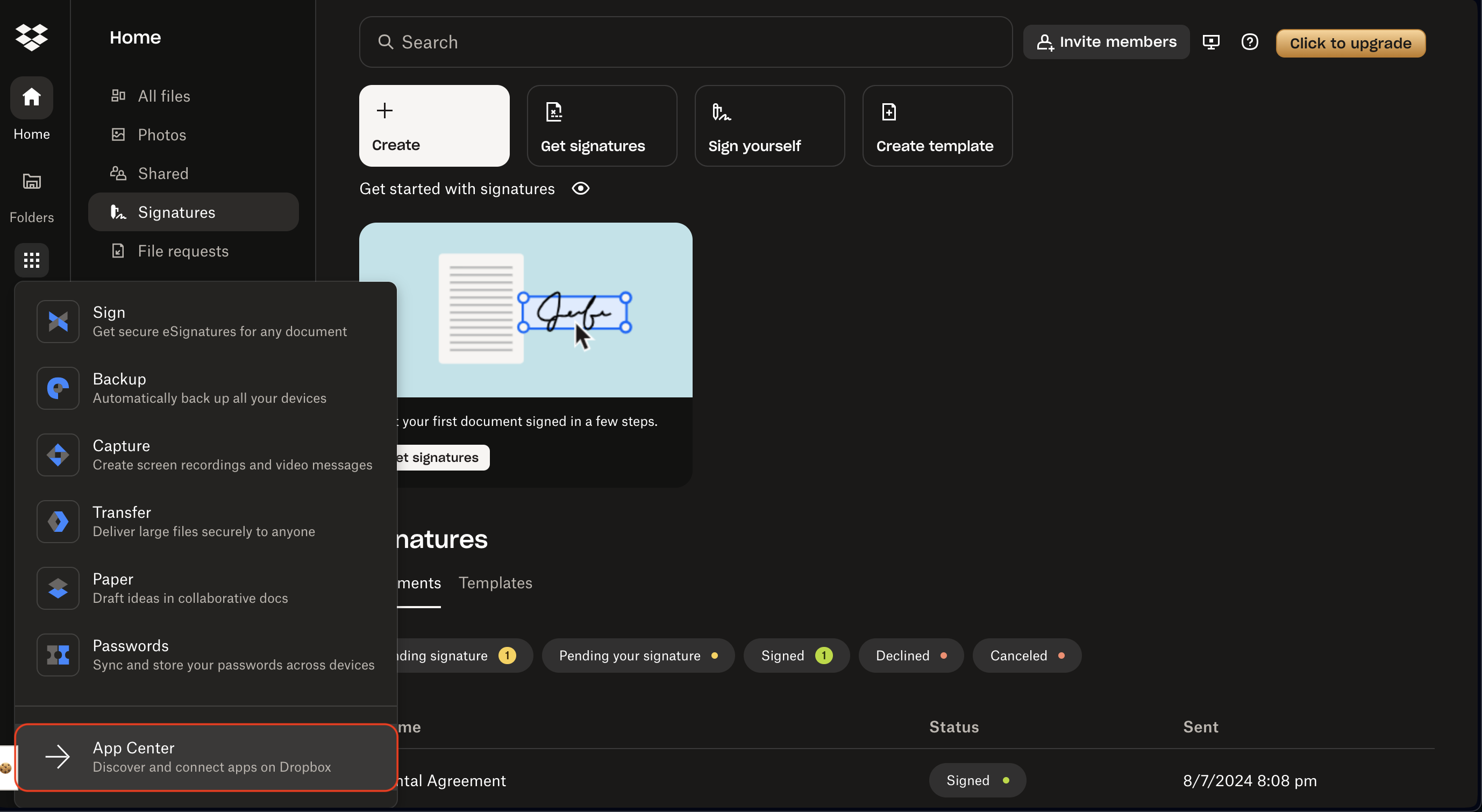Open Transfer app in apps menu
Screen dimensions: 1482x812
206,522
